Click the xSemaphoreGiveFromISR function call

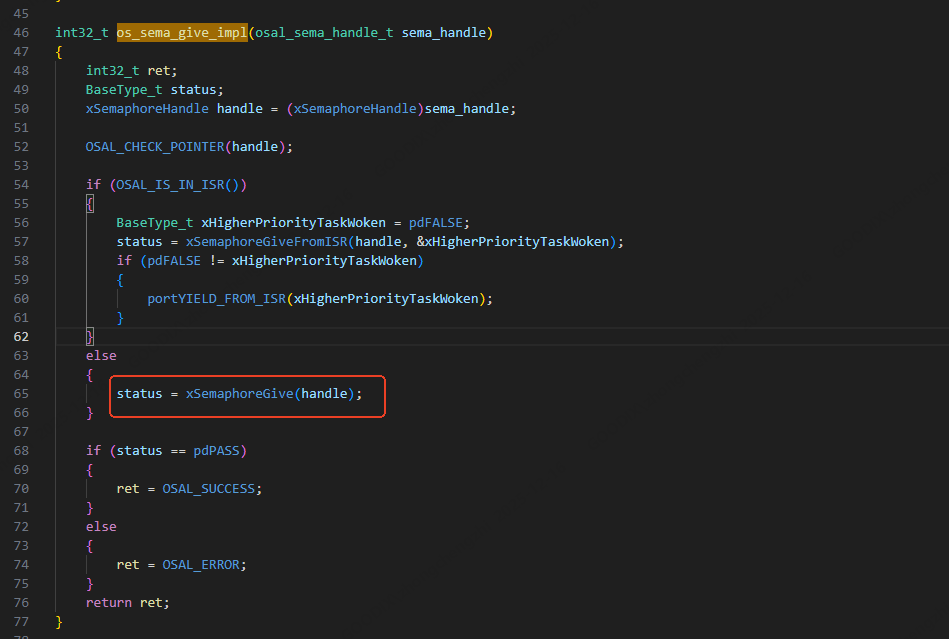tap(263, 242)
